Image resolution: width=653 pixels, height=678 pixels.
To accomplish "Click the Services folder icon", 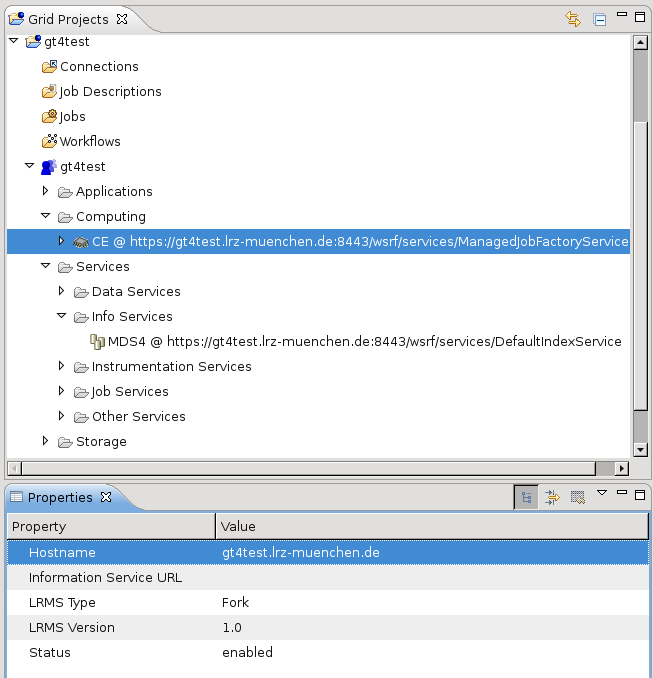I will pos(65,267).
